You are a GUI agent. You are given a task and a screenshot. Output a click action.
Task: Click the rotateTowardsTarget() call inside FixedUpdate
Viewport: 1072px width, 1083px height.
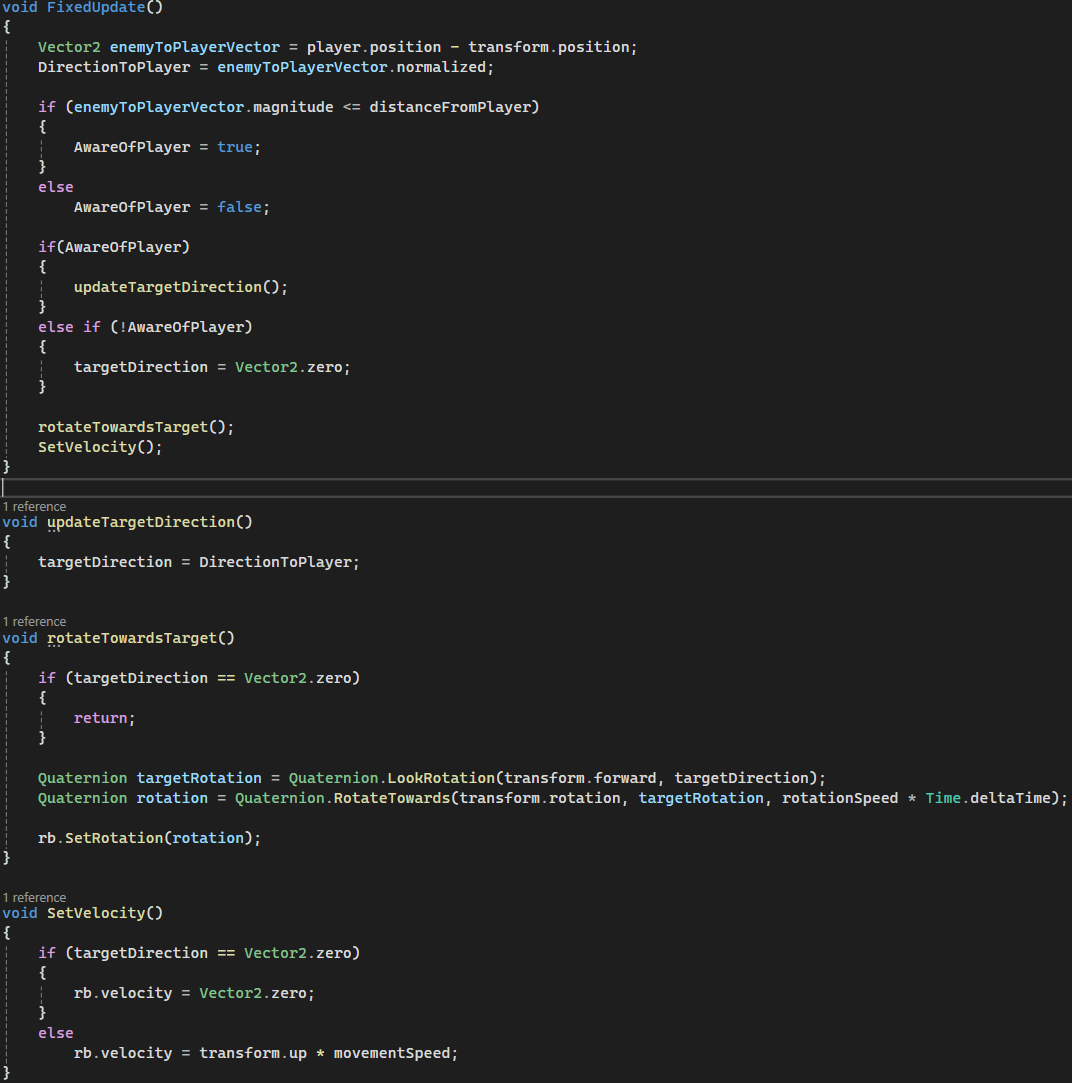136,428
